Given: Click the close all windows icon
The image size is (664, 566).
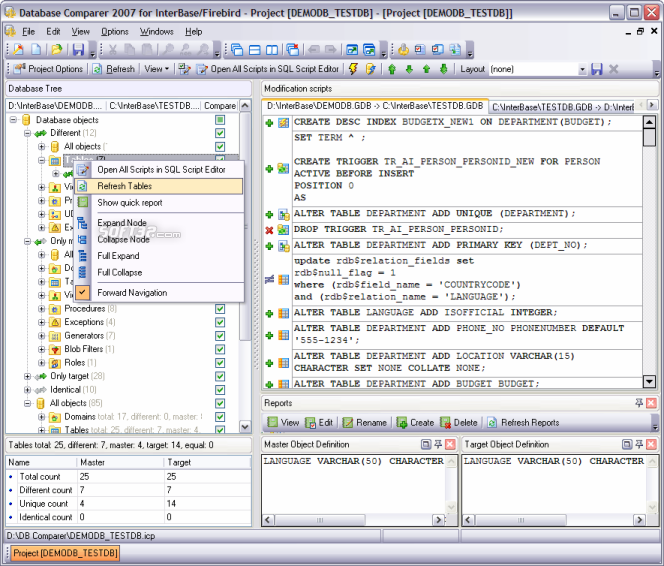Looking at the screenshot, I should pos(293,50).
